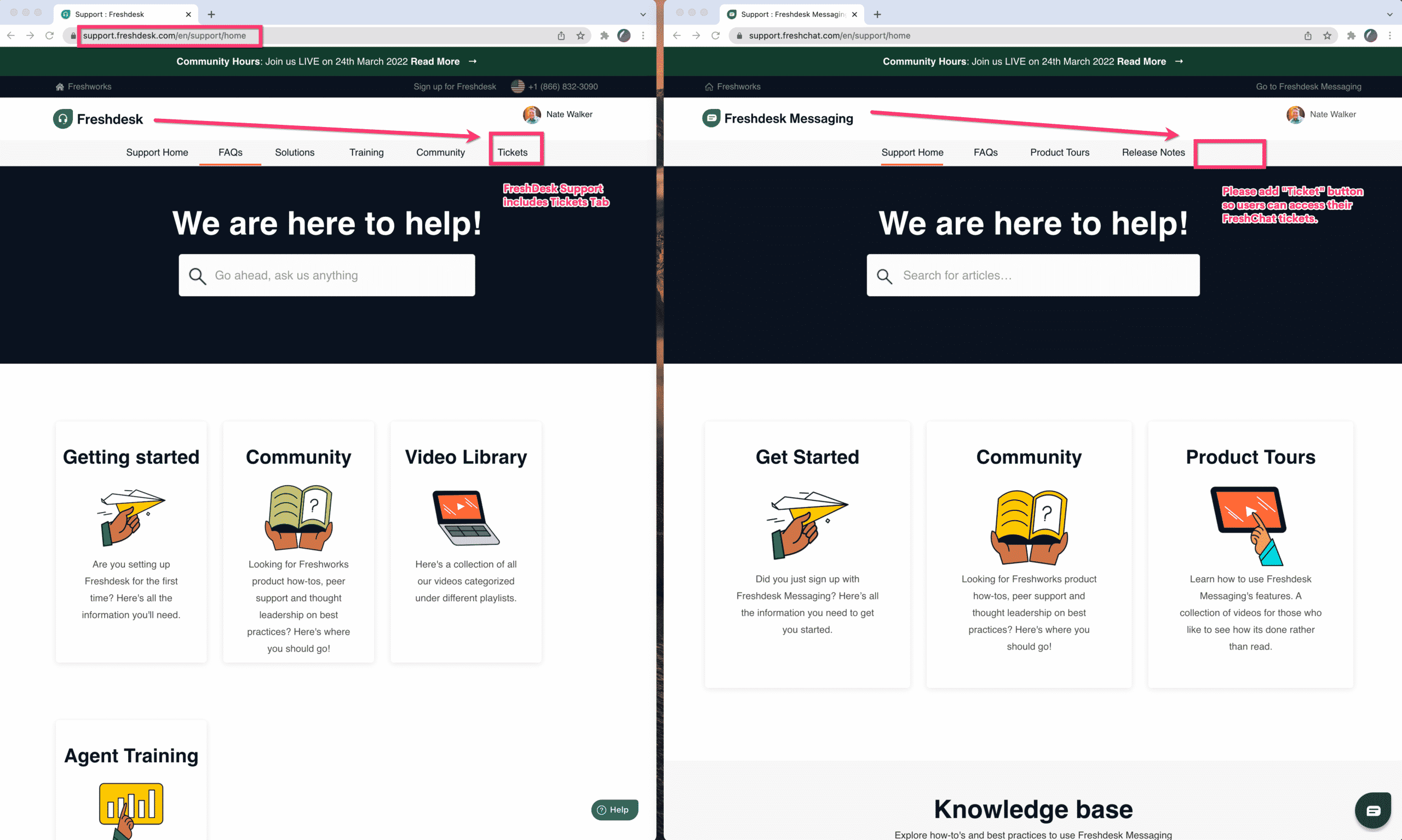Open the Product Tours nav tab

(x=1060, y=152)
